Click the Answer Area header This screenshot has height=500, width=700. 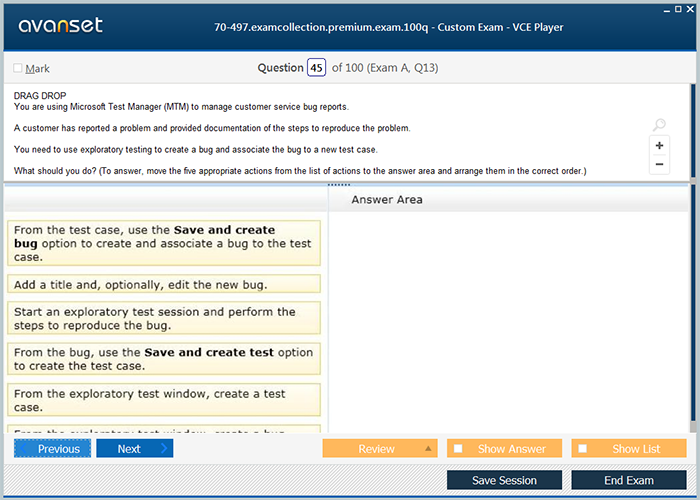(x=387, y=200)
